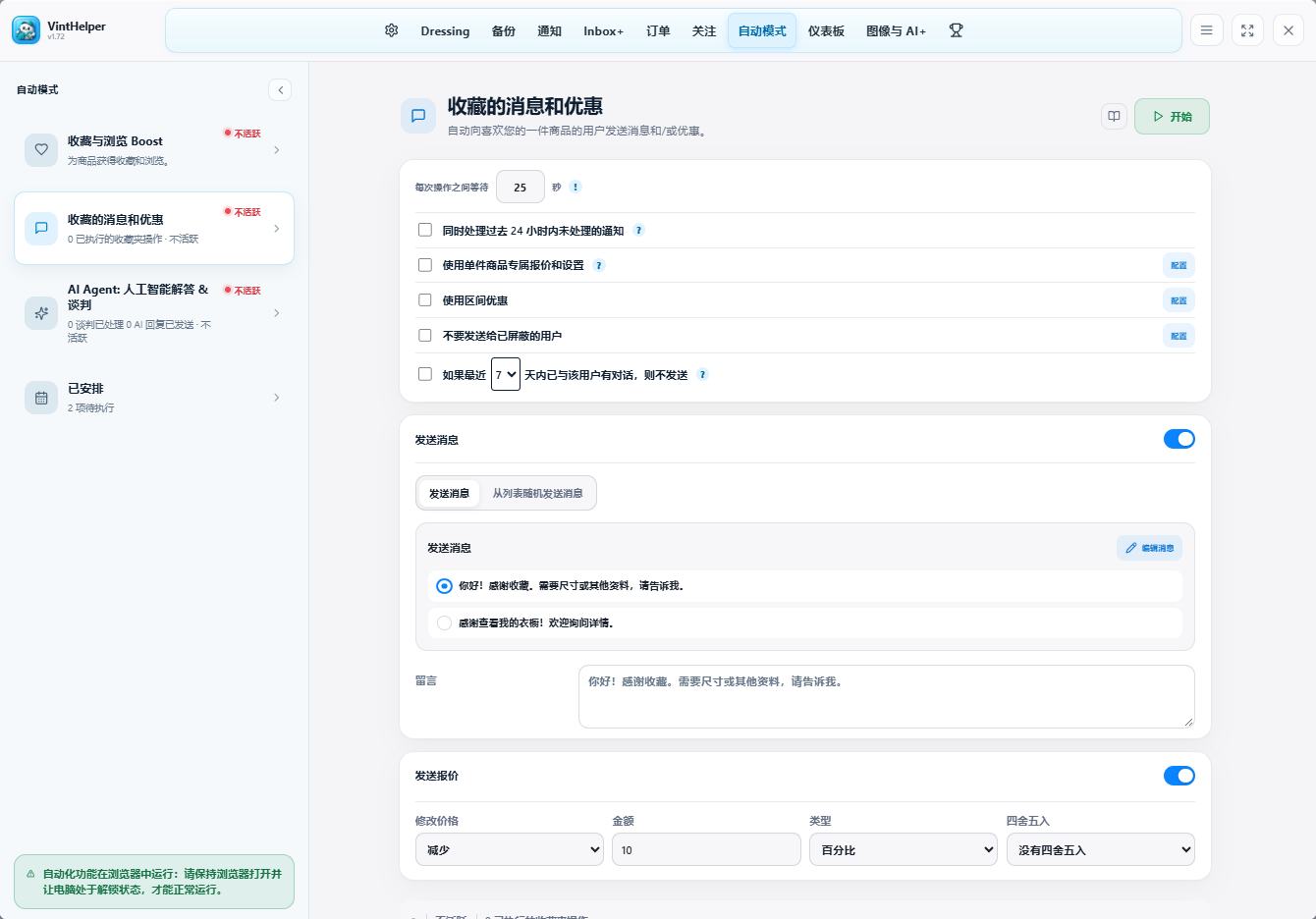Collapse the sidebar with the chevron button
The width and height of the screenshot is (1316, 919).
click(x=280, y=89)
